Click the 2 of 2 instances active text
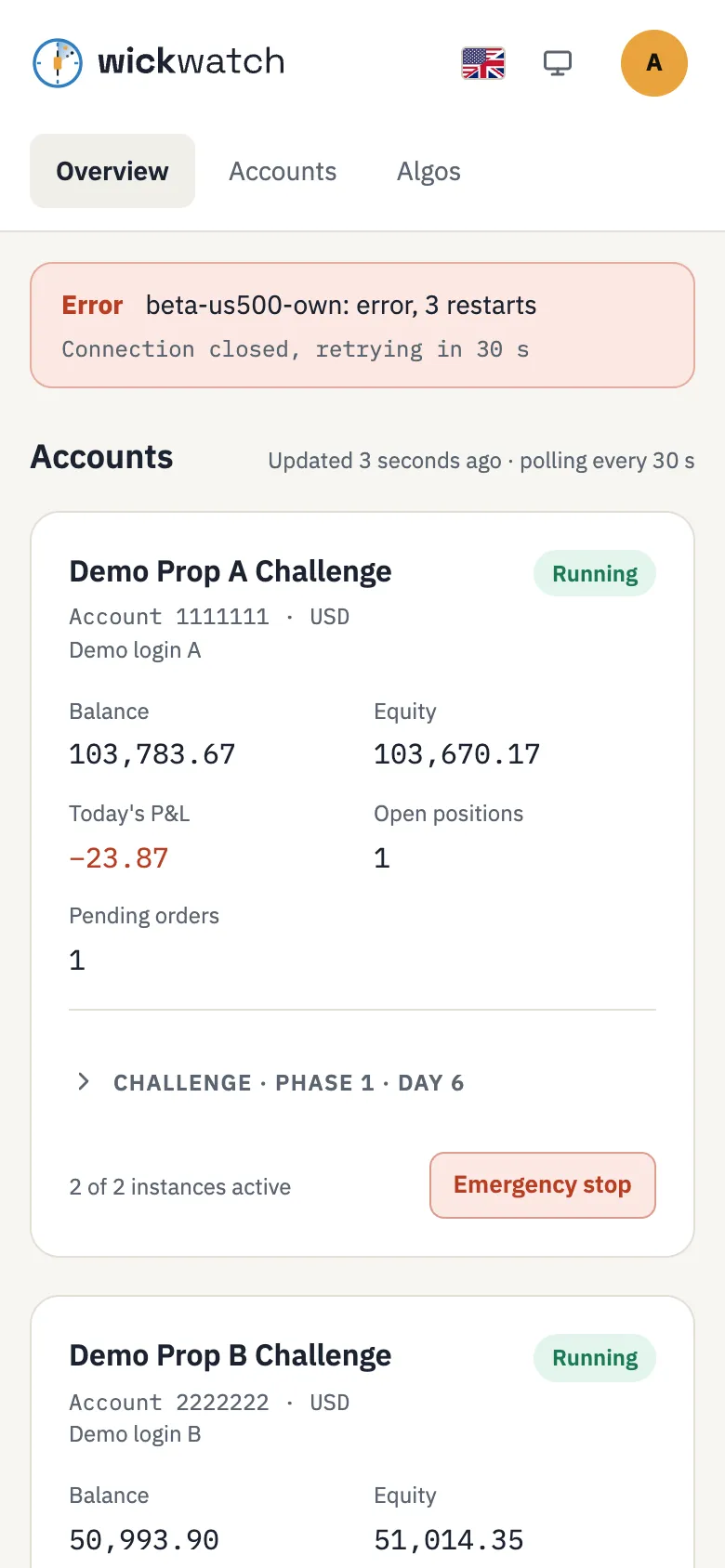 (x=180, y=1187)
